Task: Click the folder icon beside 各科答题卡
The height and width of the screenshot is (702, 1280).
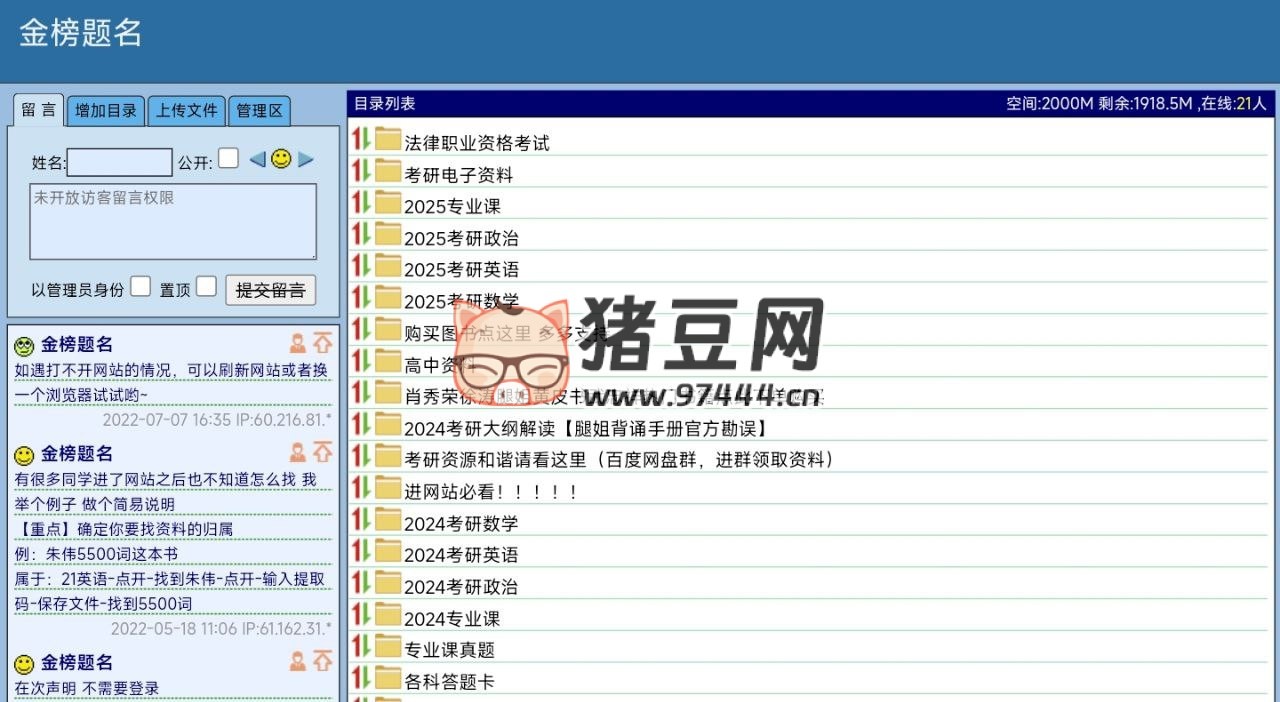Action: pos(386,679)
